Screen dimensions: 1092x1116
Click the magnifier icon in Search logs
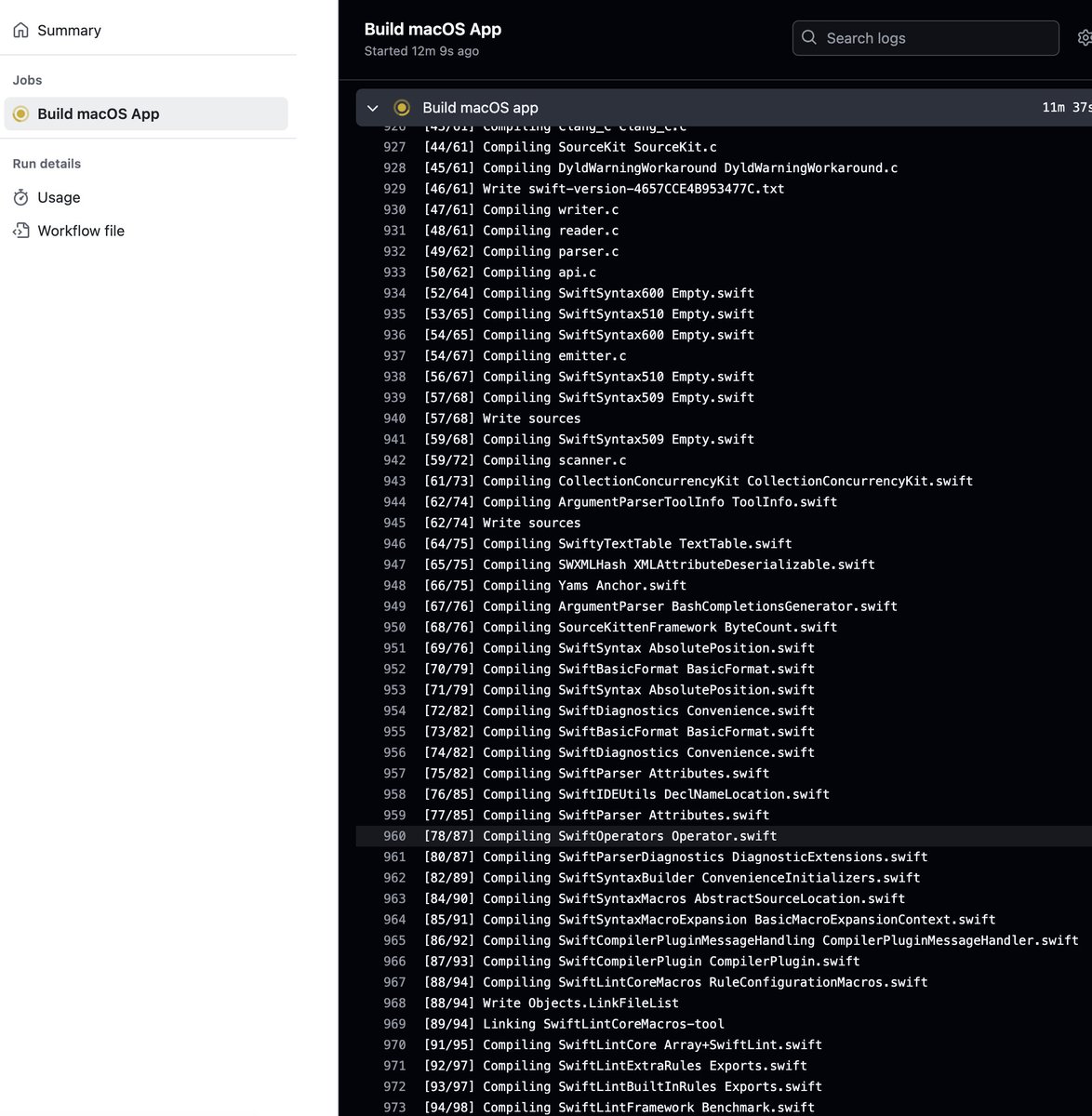[x=809, y=38]
